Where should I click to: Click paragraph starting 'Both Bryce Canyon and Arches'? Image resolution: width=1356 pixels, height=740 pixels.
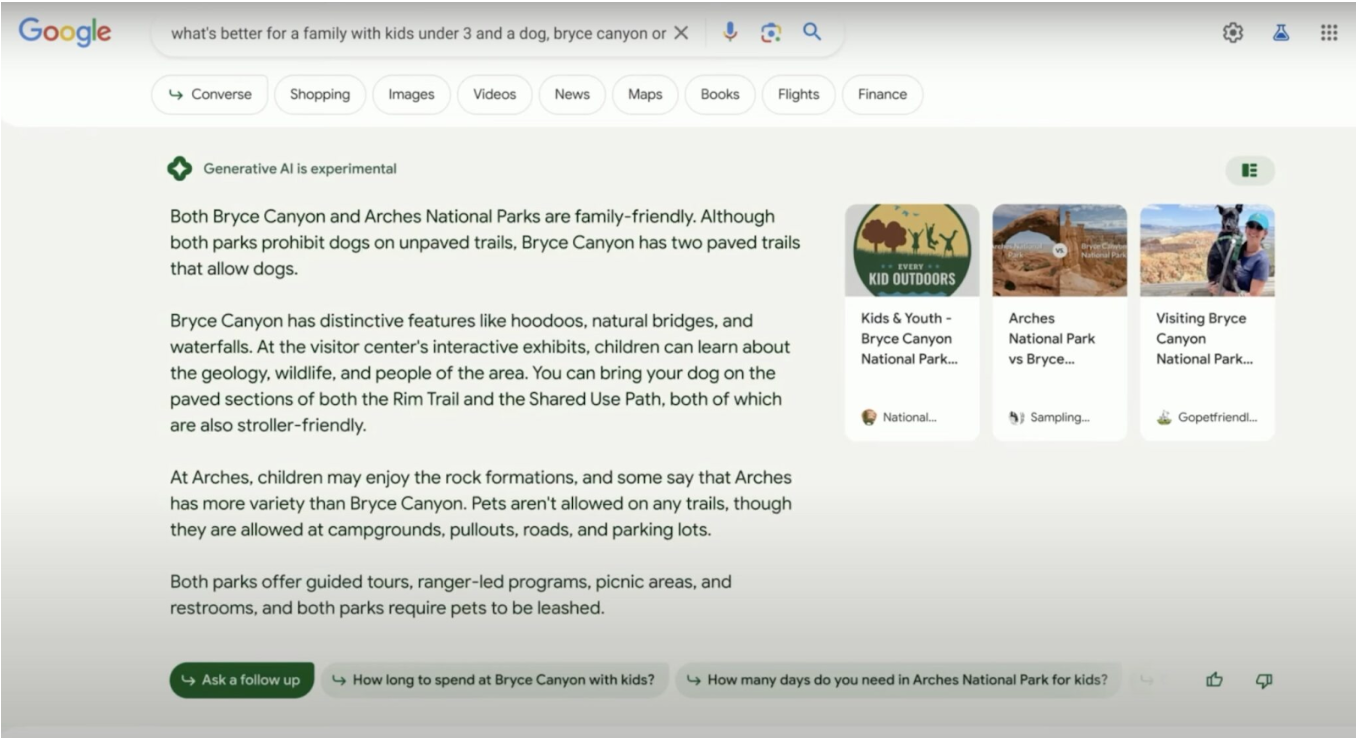[x=485, y=242]
